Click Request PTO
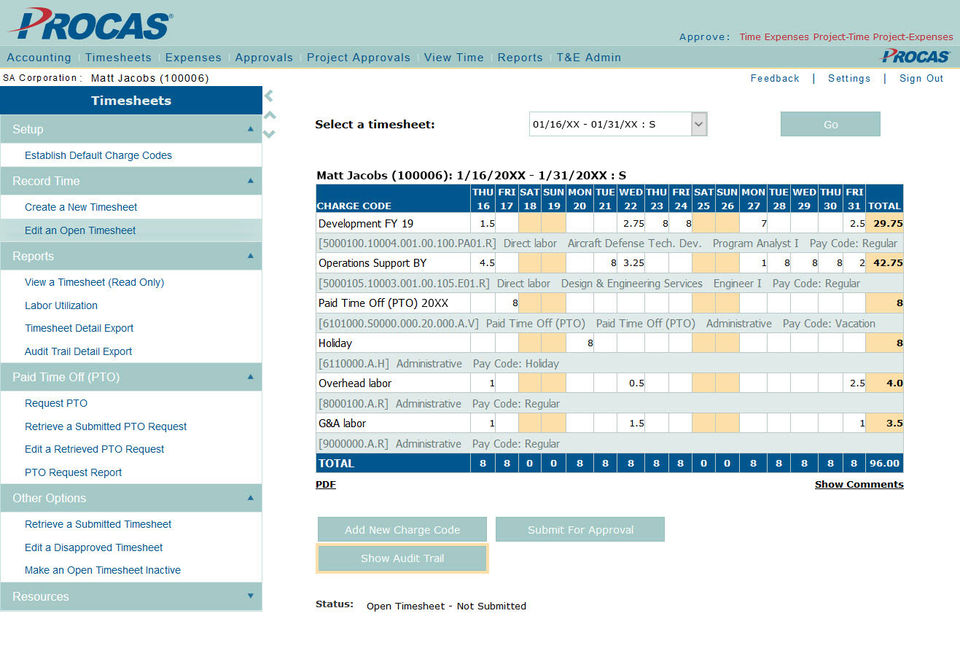The height and width of the screenshot is (651, 960). pos(56,403)
